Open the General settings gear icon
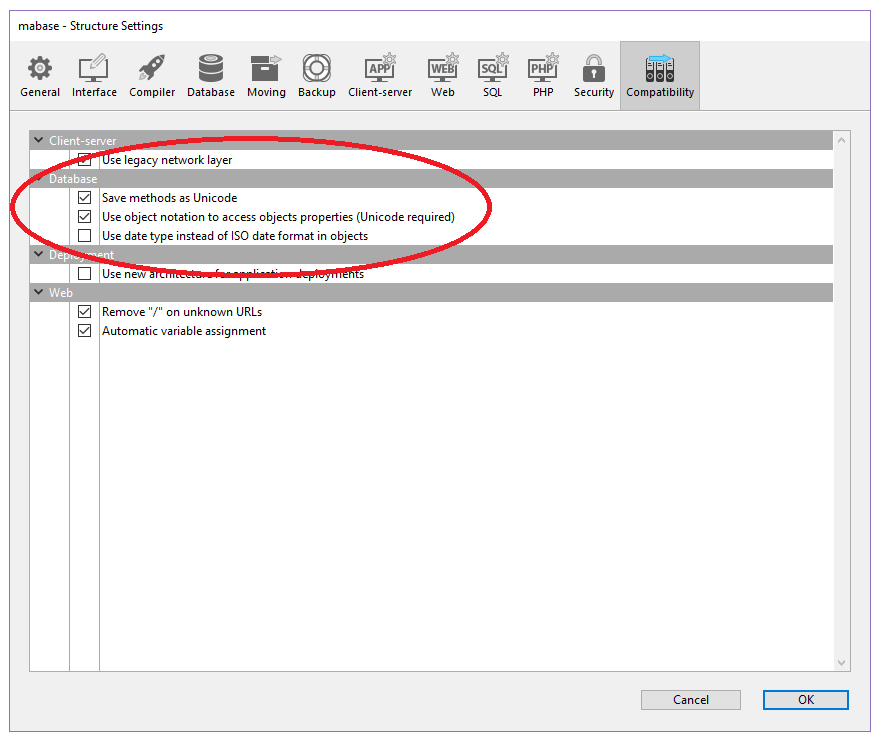 pyautogui.click(x=40, y=70)
